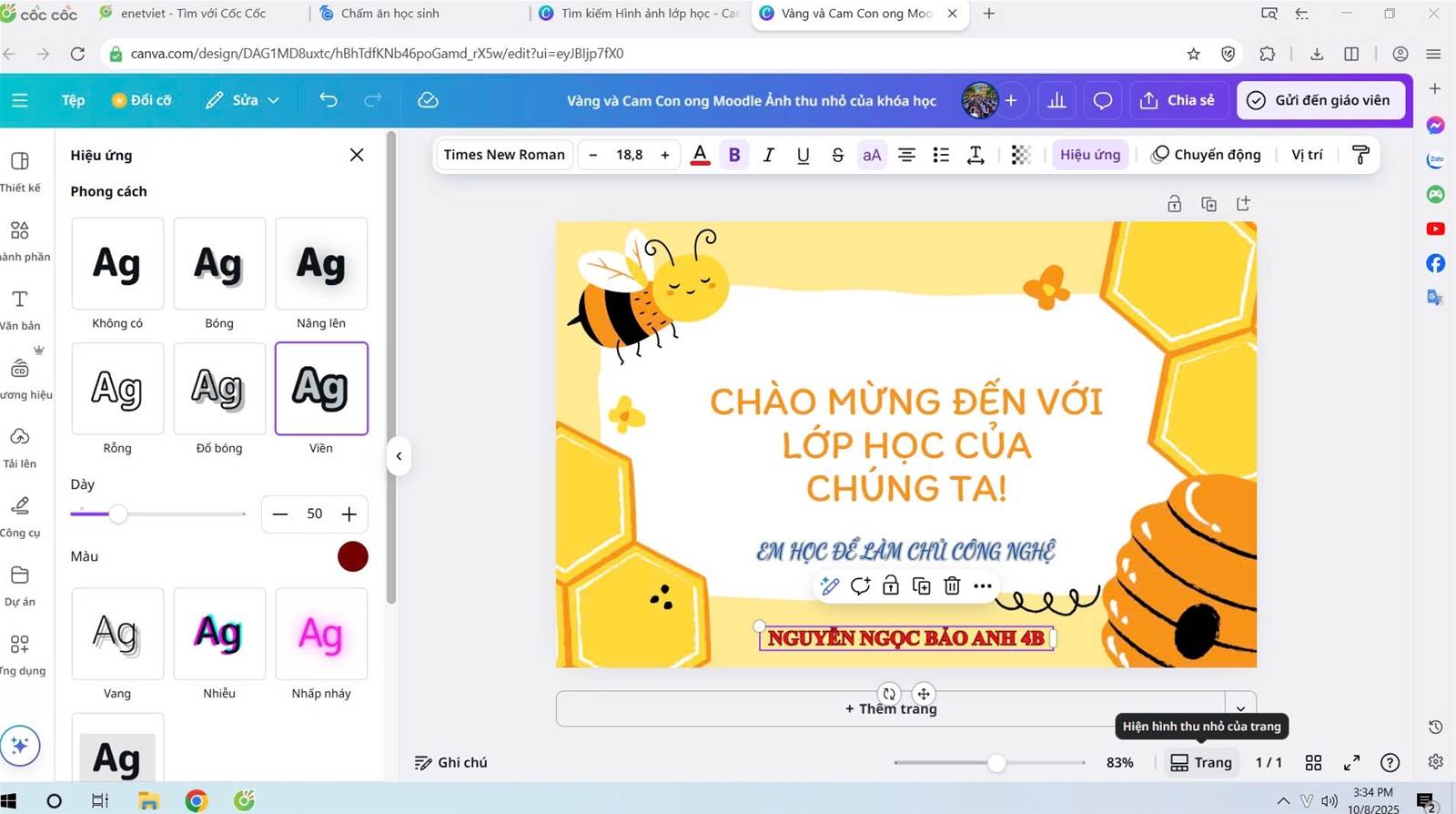
Task: Apply strikethrough formatting to text
Action: coord(837,155)
